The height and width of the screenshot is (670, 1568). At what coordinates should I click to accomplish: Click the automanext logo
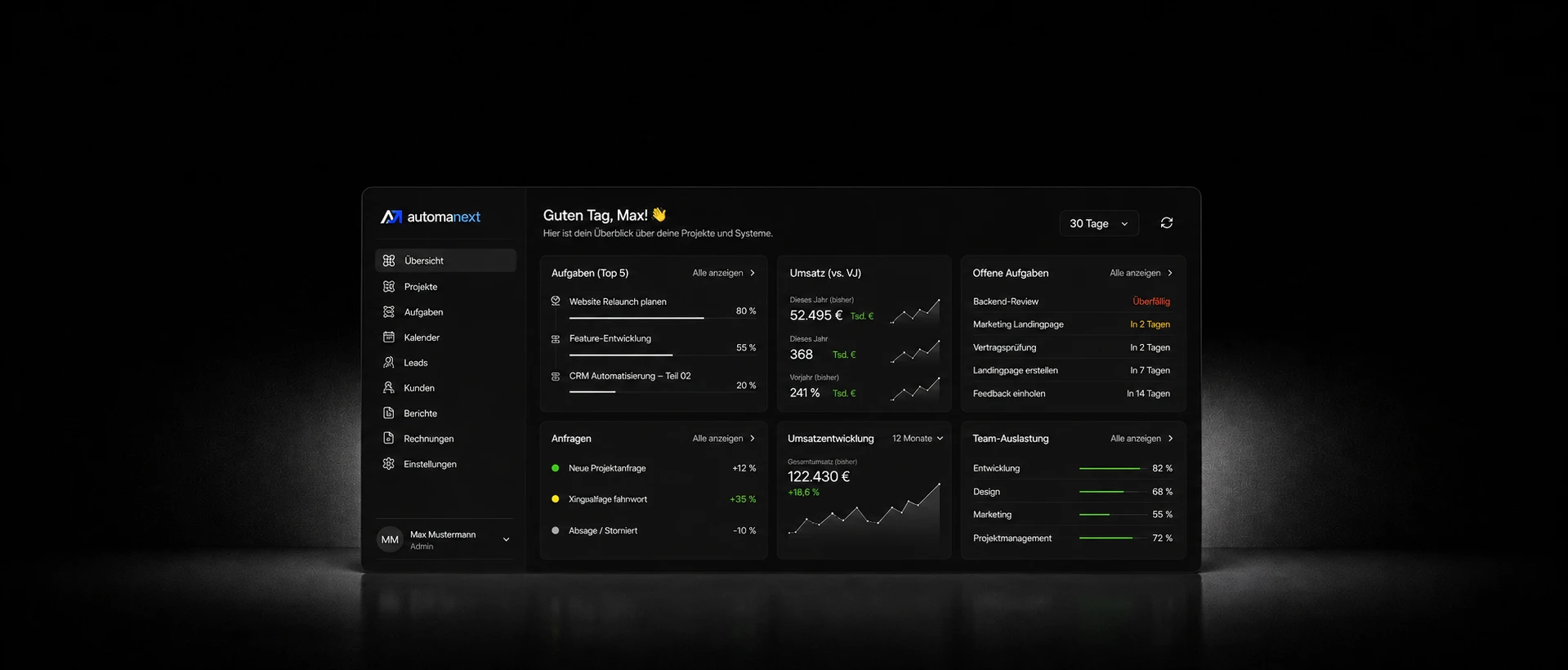[431, 217]
